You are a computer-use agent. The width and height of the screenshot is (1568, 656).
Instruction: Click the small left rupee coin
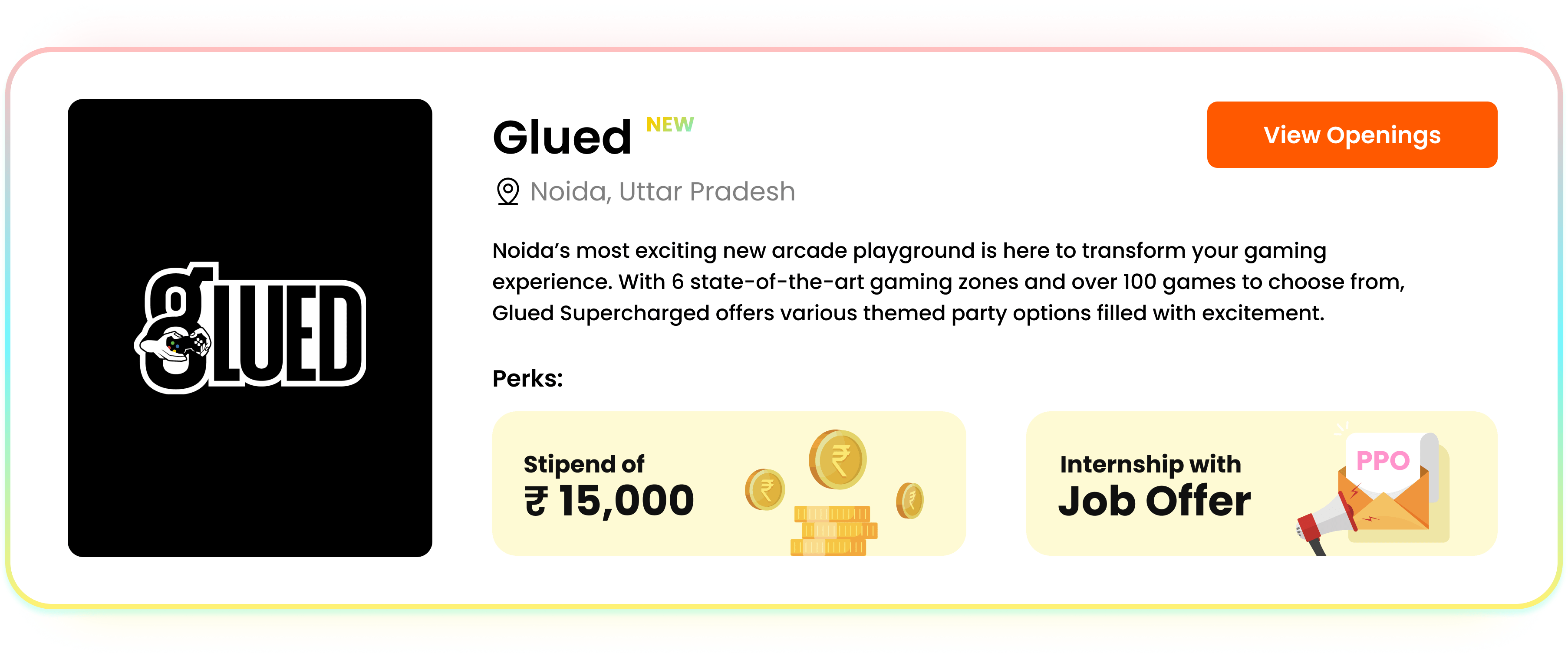(x=765, y=489)
